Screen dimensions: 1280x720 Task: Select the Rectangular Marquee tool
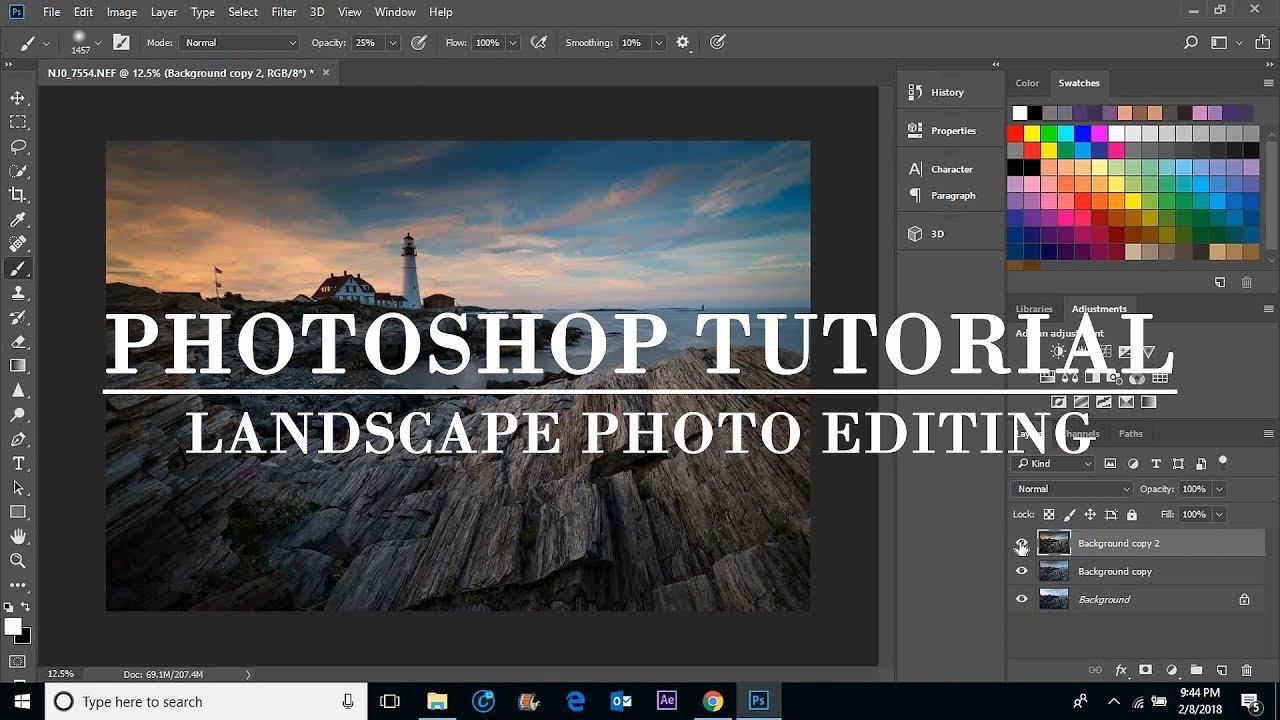(18, 122)
